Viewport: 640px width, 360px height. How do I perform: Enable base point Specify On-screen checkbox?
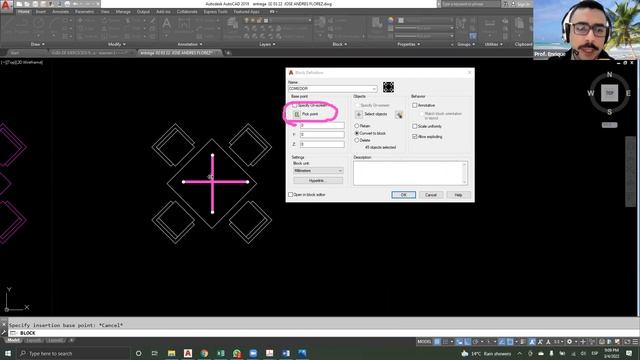[x=295, y=105]
